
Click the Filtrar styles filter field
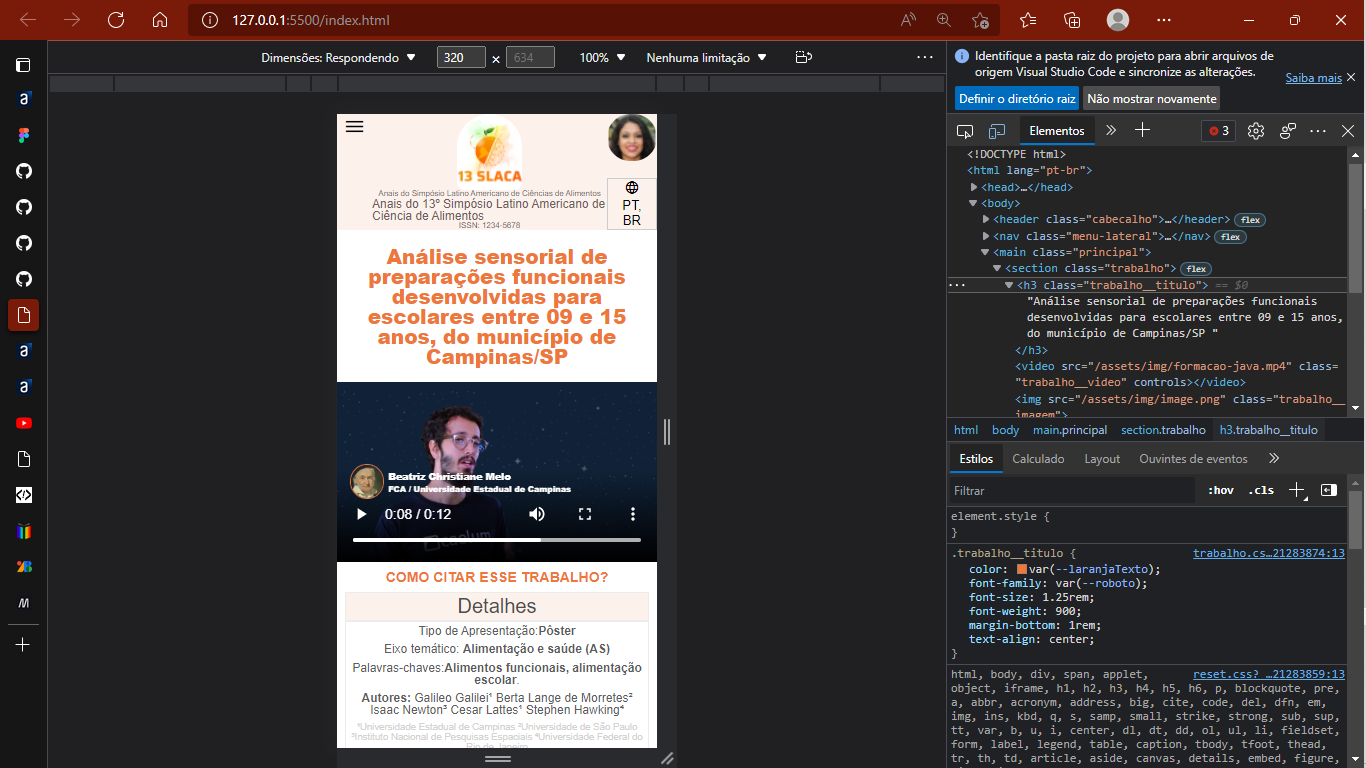click(x=1072, y=491)
